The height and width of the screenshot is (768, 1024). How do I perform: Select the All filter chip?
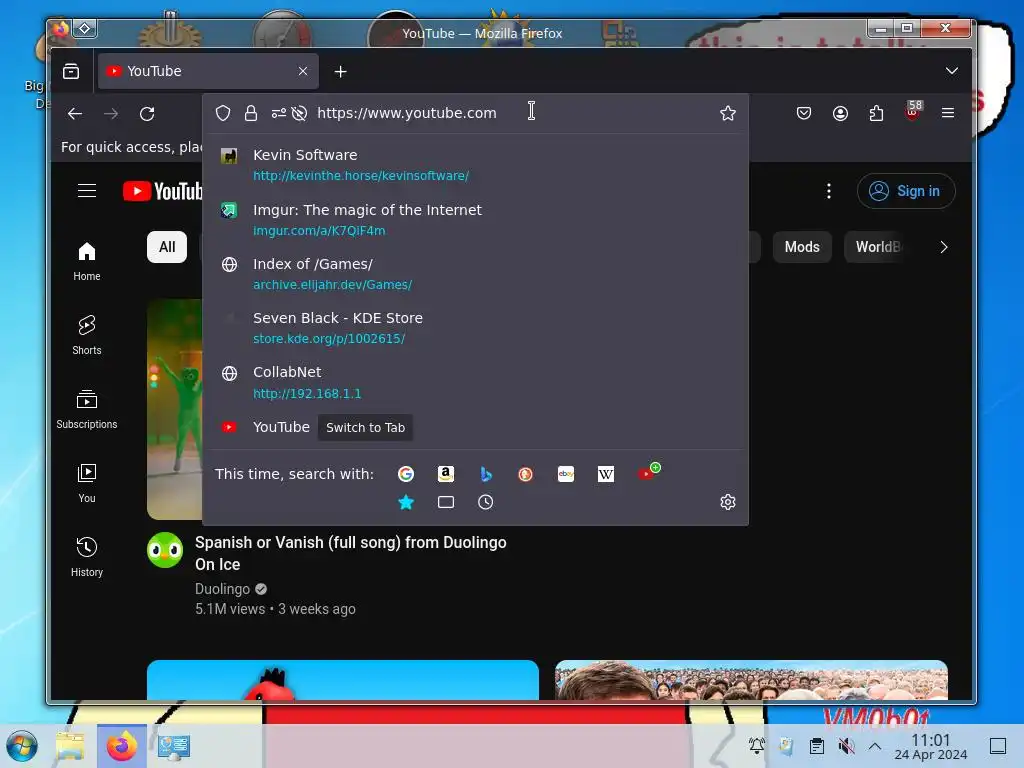[x=167, y=247]
